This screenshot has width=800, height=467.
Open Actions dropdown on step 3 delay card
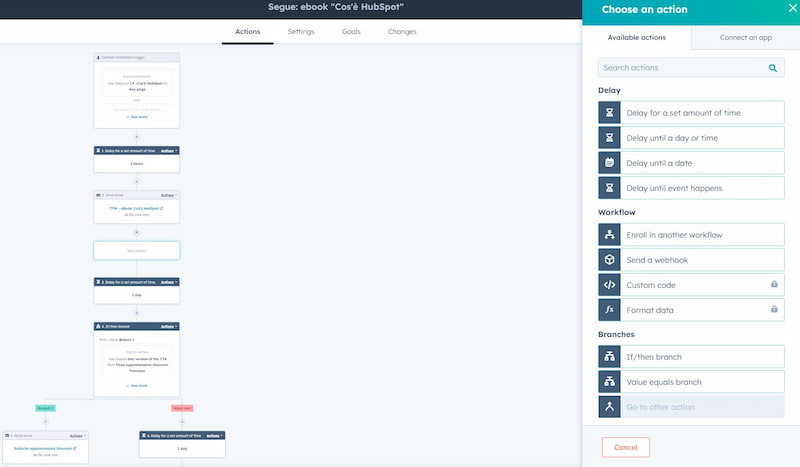coord(169,282)
